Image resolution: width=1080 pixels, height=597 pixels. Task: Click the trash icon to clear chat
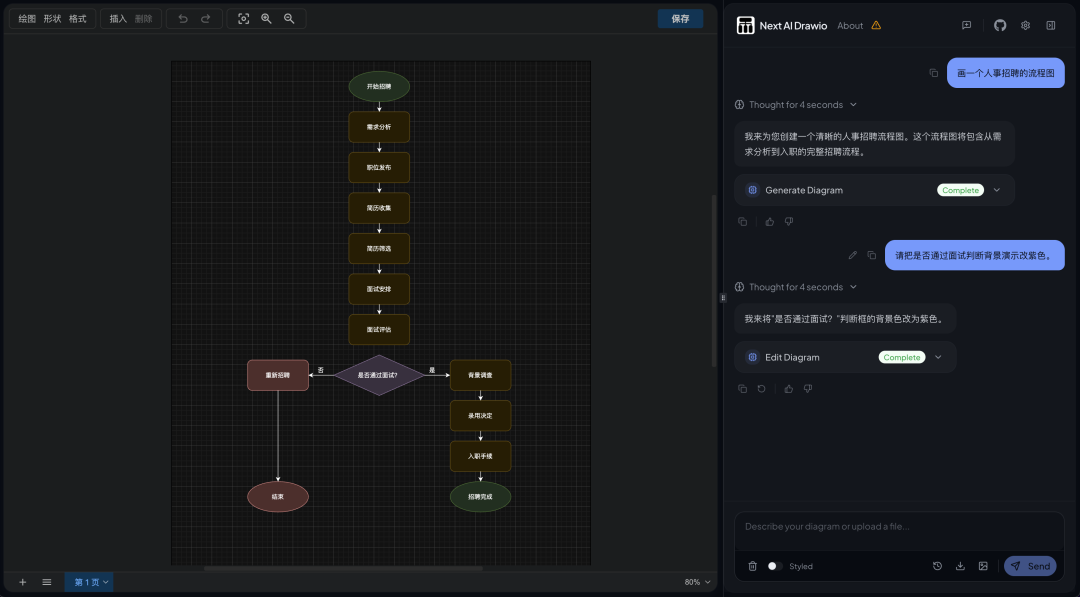coord(752,566)
